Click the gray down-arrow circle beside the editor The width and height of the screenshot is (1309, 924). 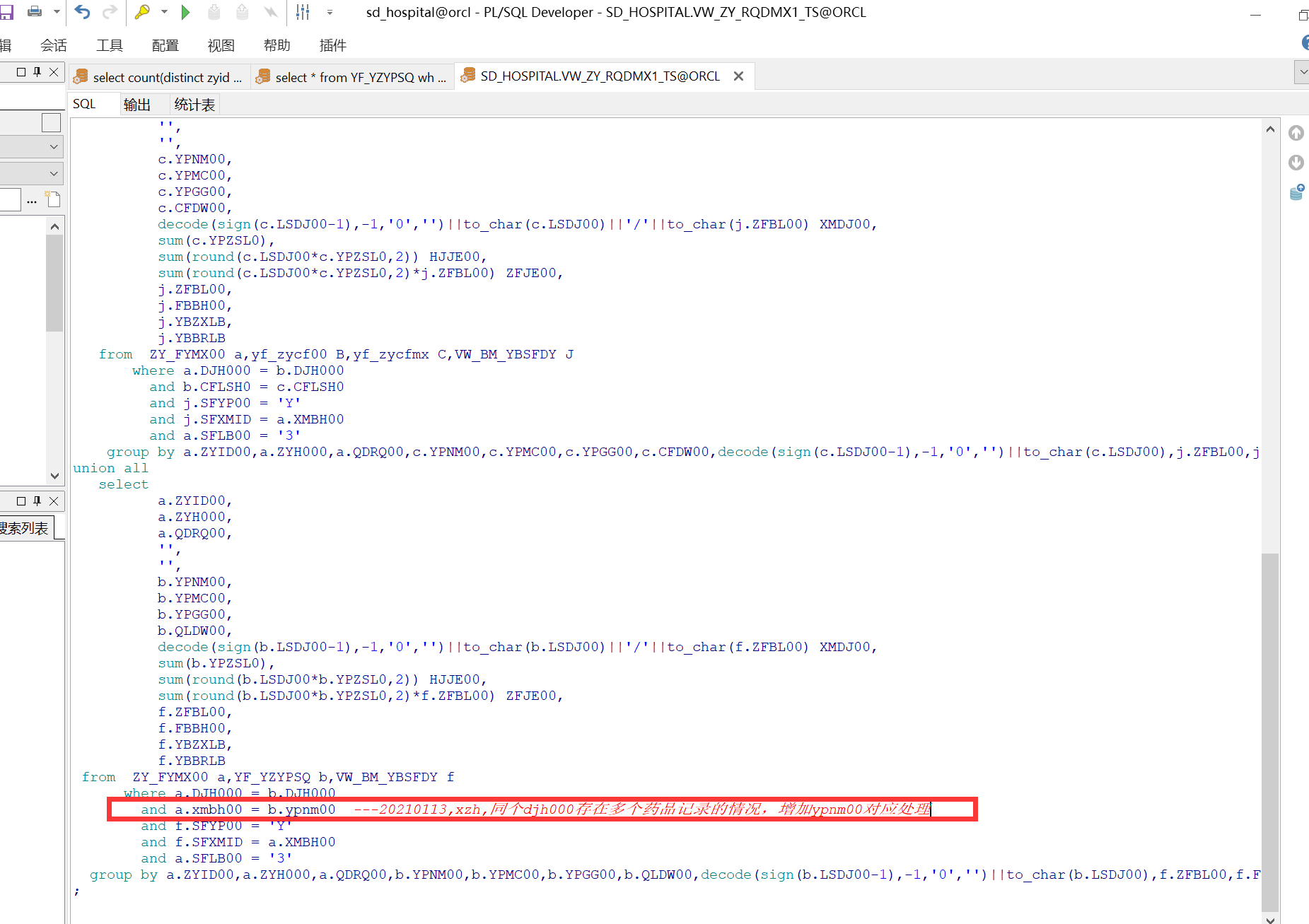coord(1296,163)
